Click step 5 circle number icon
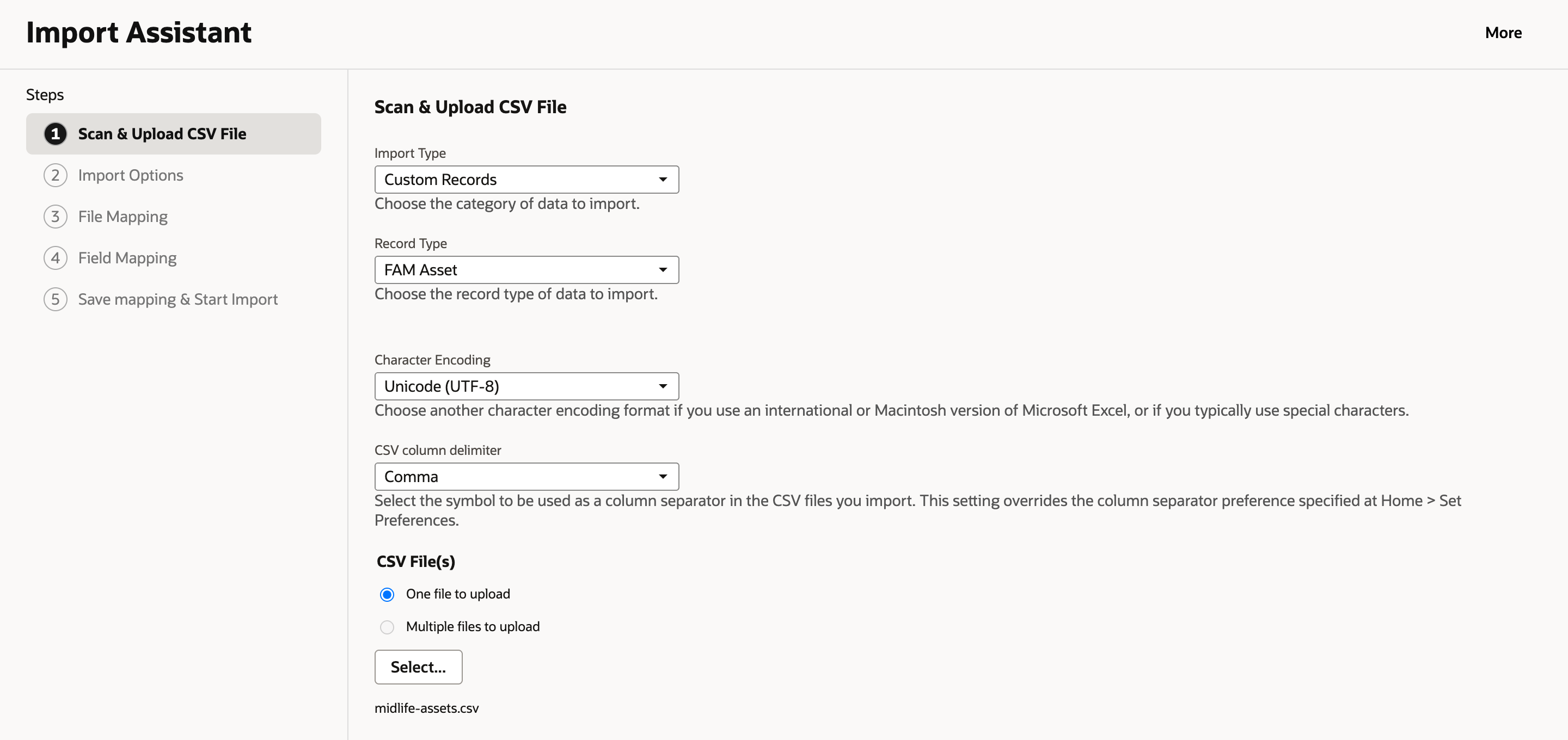 [x=56, y=299]
